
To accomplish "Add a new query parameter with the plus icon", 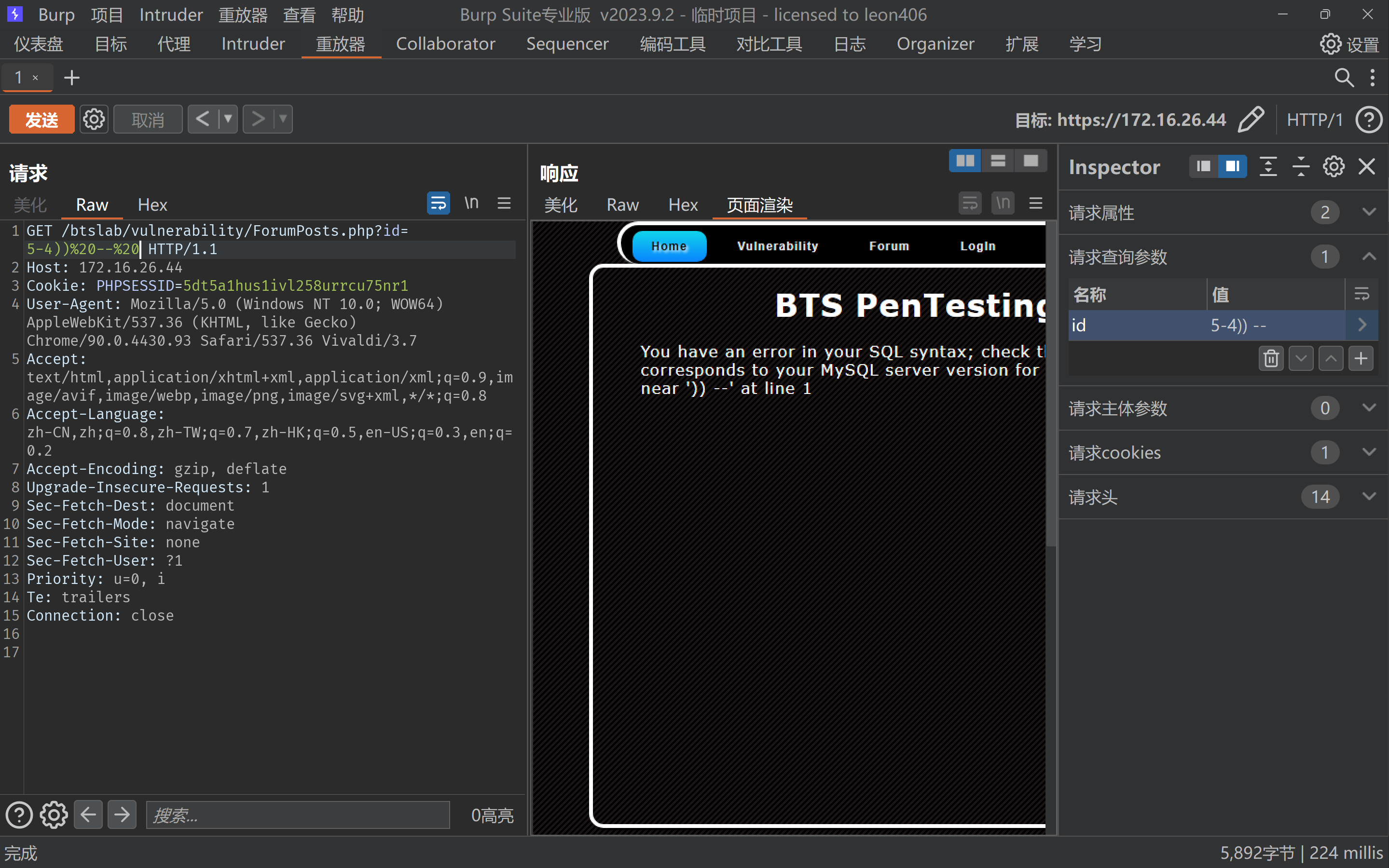I will tap(1360, 358).
